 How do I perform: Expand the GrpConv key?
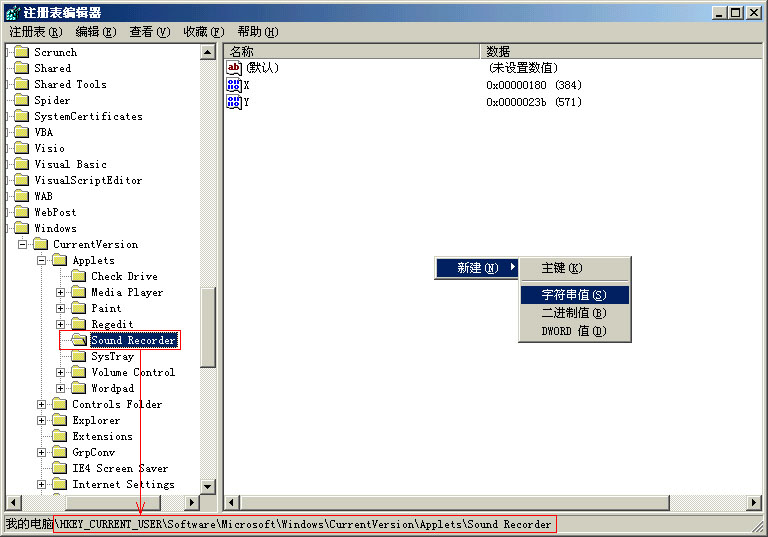tap(42, 452)
